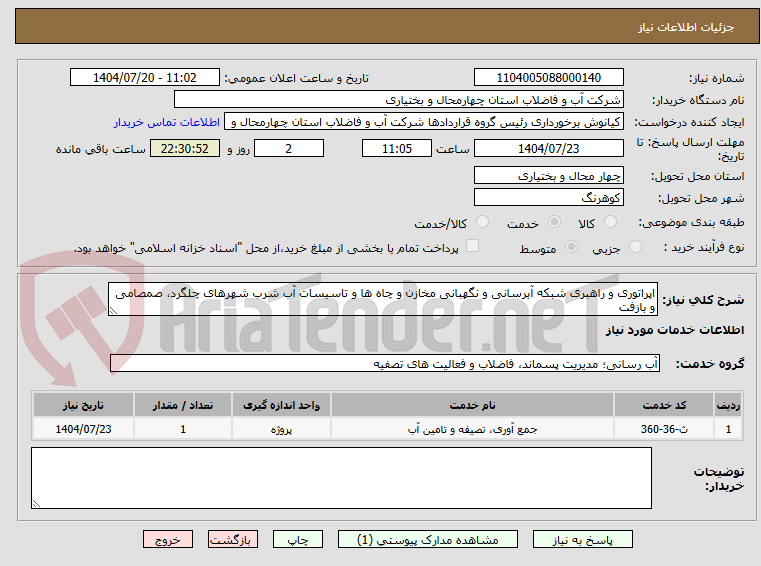This screenshot has height=566, width=761.
Task: Click the نام دستگاه خریدار field
Action: 398,100
